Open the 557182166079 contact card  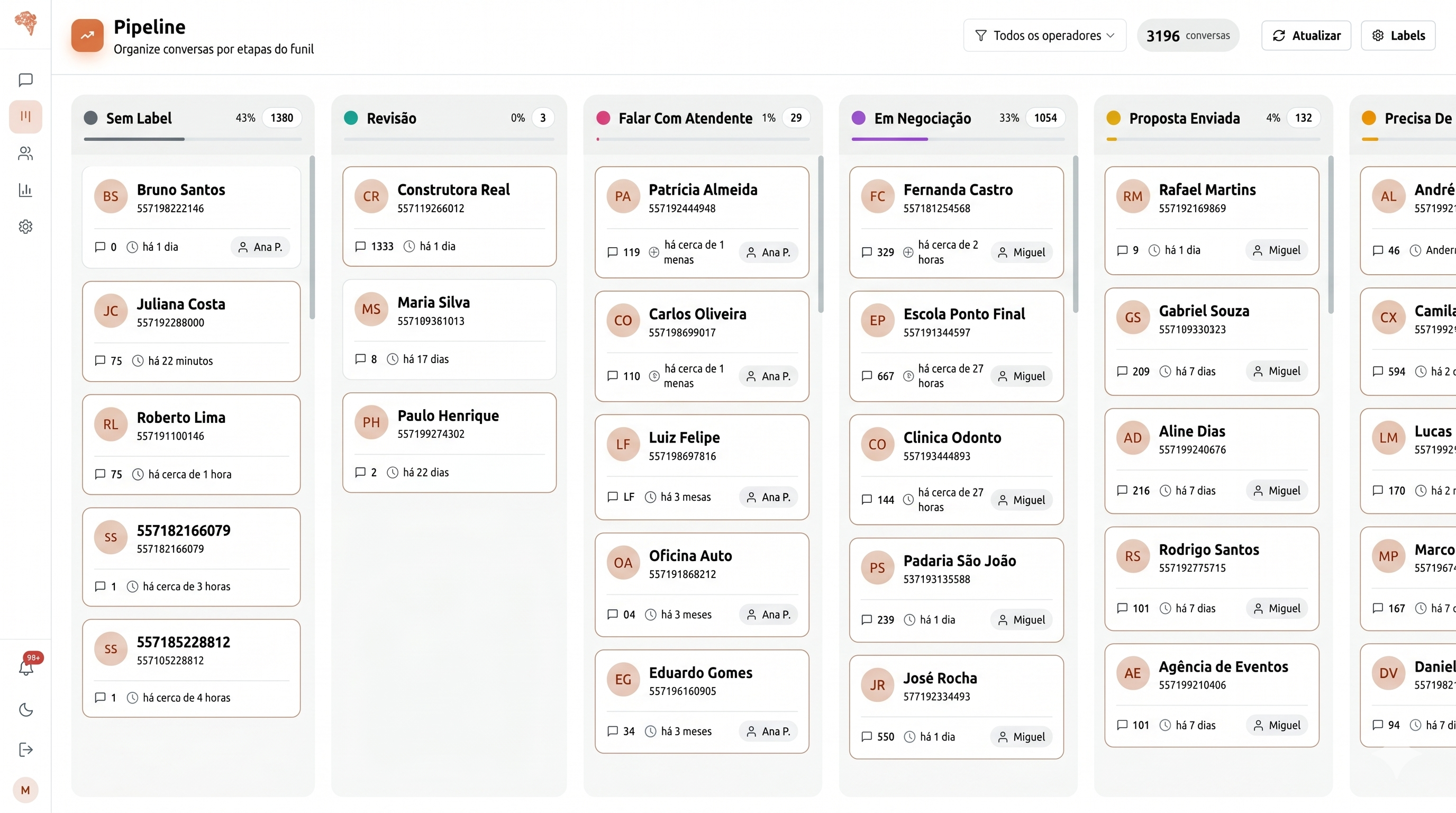point(192,557)
